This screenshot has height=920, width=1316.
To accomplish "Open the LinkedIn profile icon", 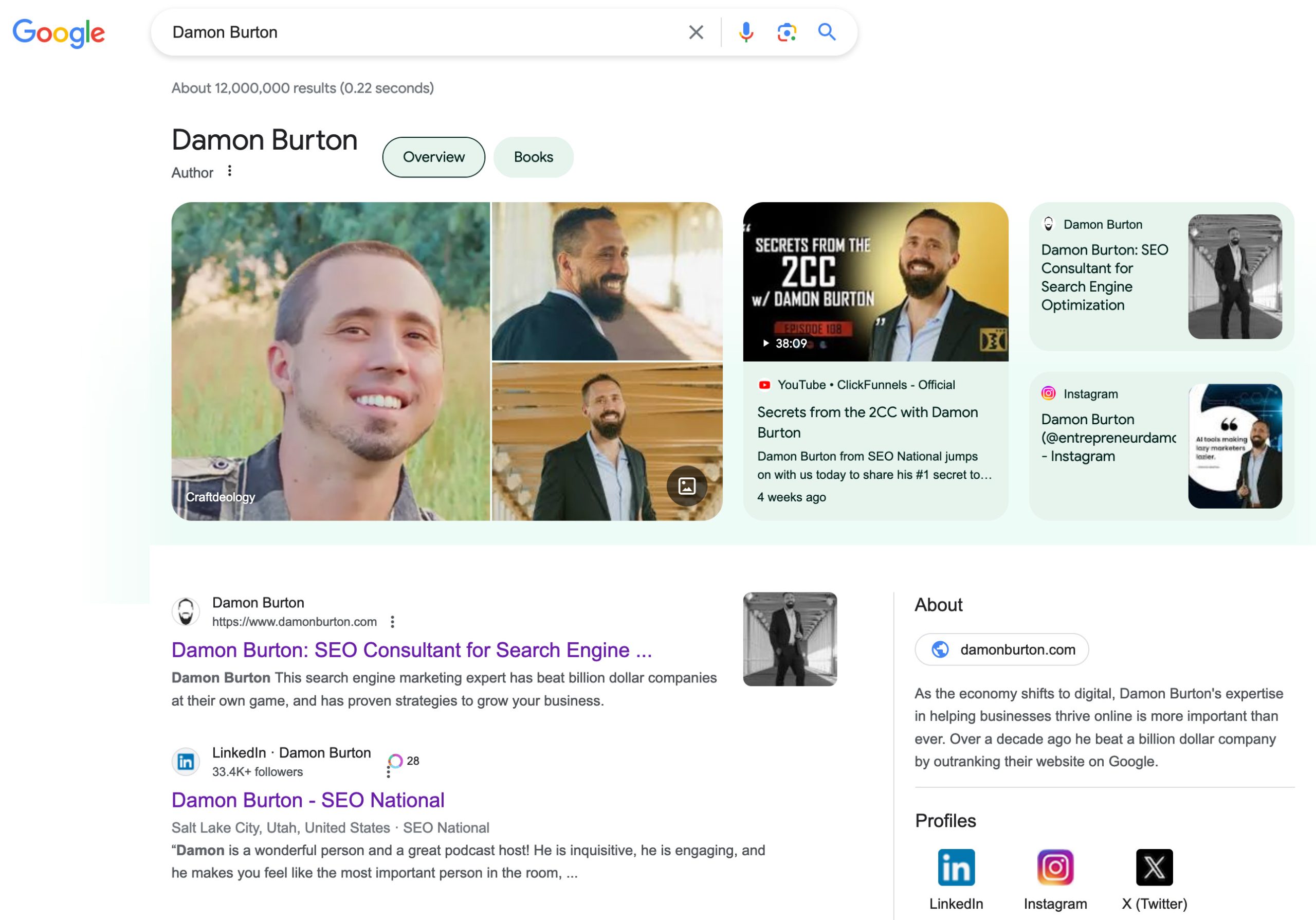I will (x=956, y=867).
